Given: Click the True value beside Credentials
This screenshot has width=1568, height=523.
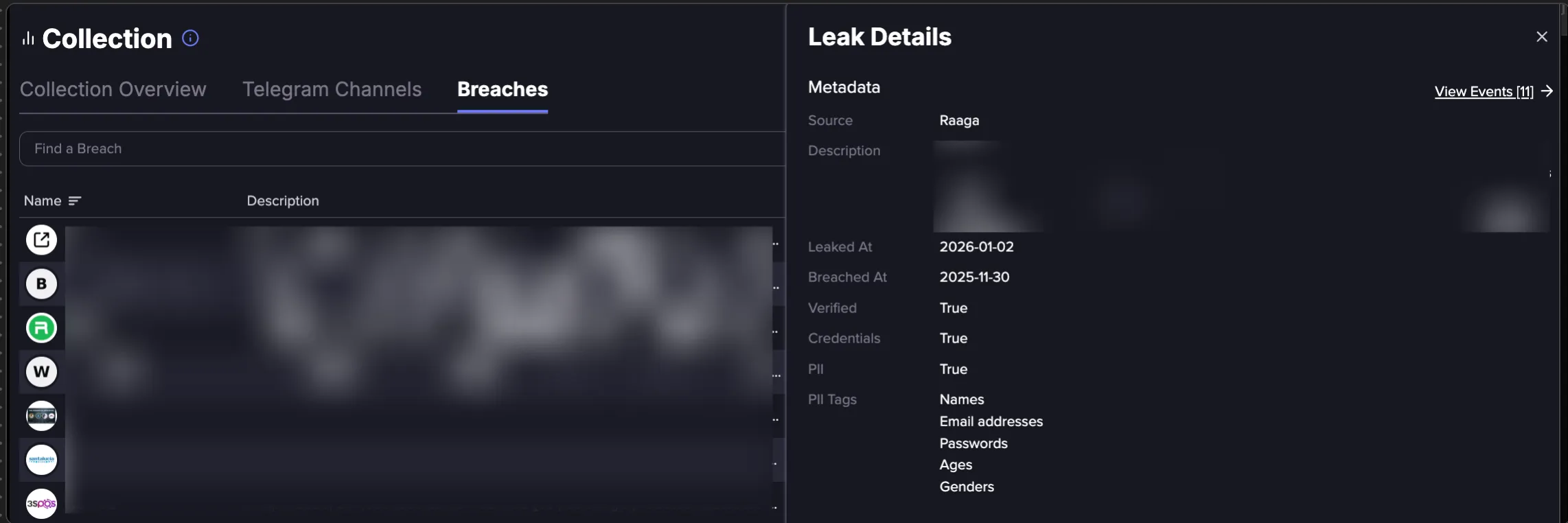Looking at the screenshot, I should pos(954,338).
